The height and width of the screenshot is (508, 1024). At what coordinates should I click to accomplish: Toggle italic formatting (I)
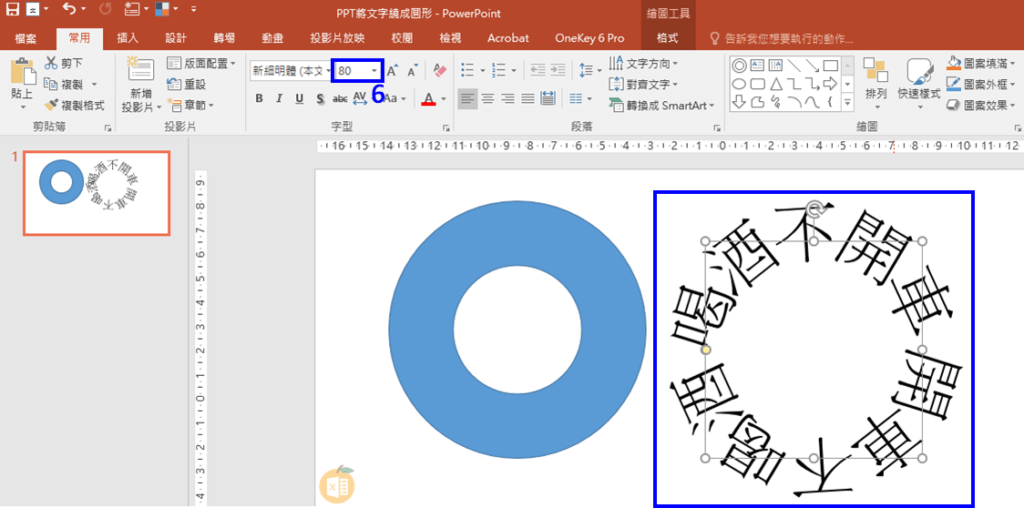pyautogui.click(x=279, y=99)
